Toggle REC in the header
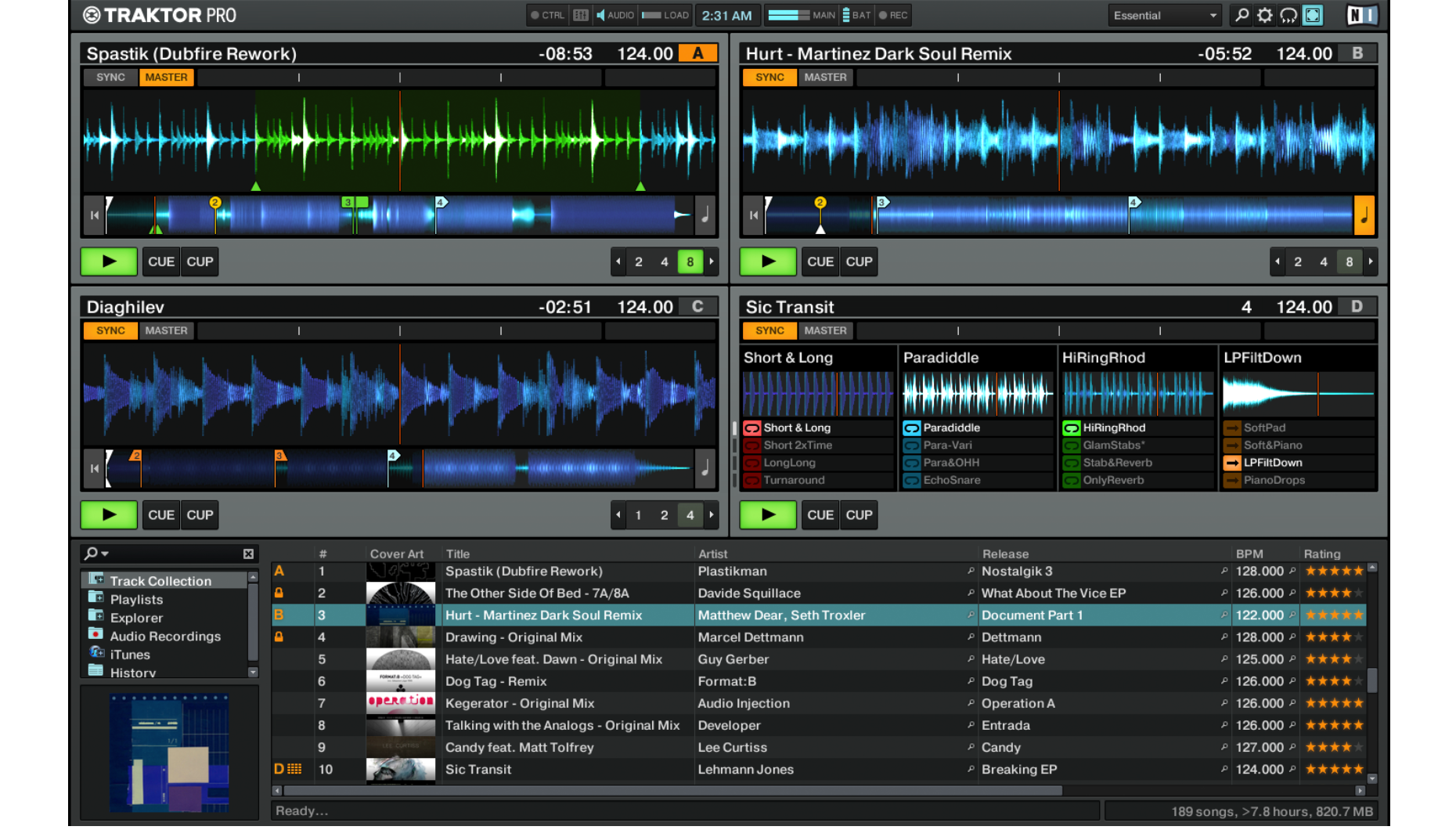The height and width of the screenshot is (830, 1456). (x=892, y=15)
